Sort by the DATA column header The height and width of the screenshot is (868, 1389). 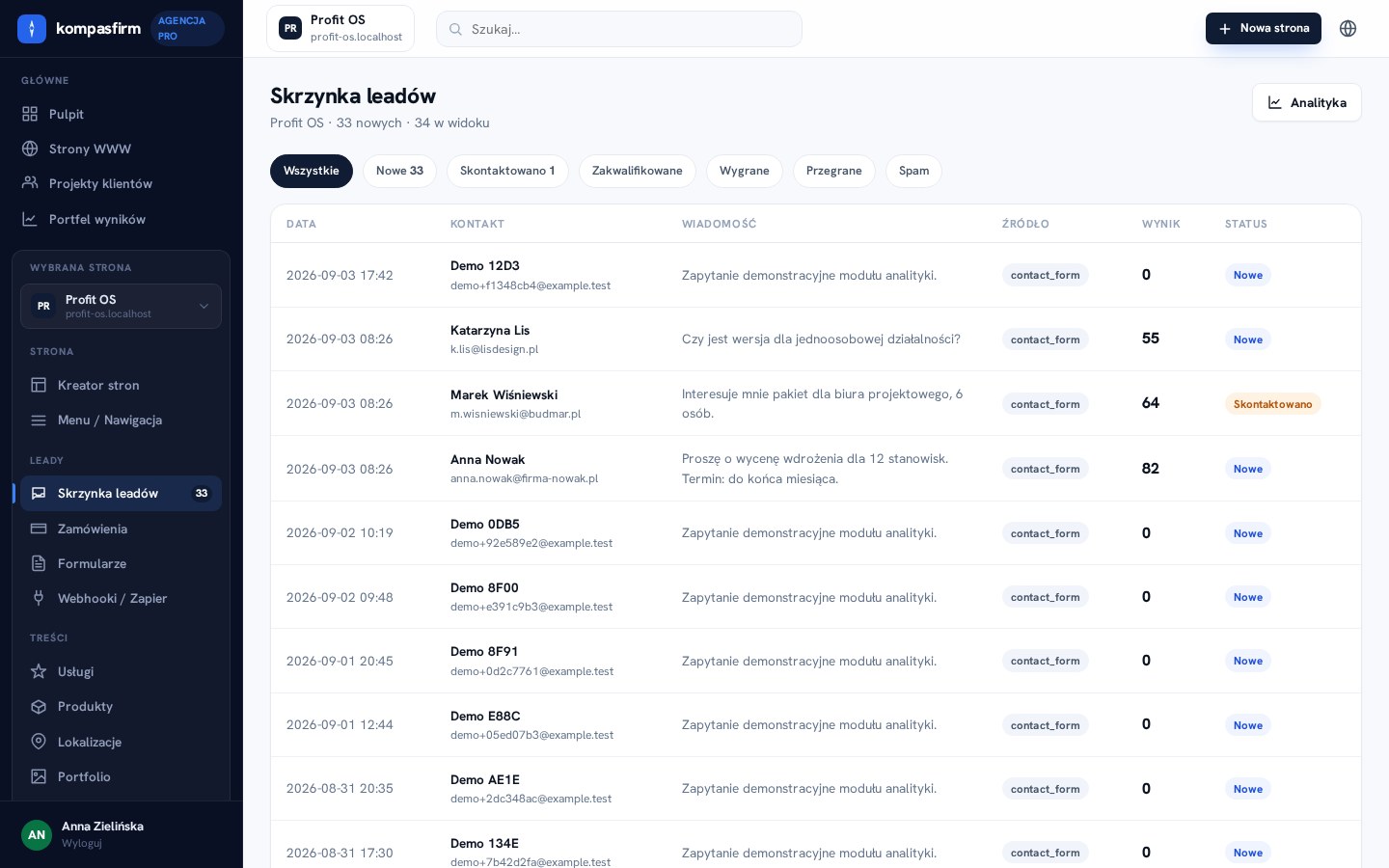pos(301,224)
